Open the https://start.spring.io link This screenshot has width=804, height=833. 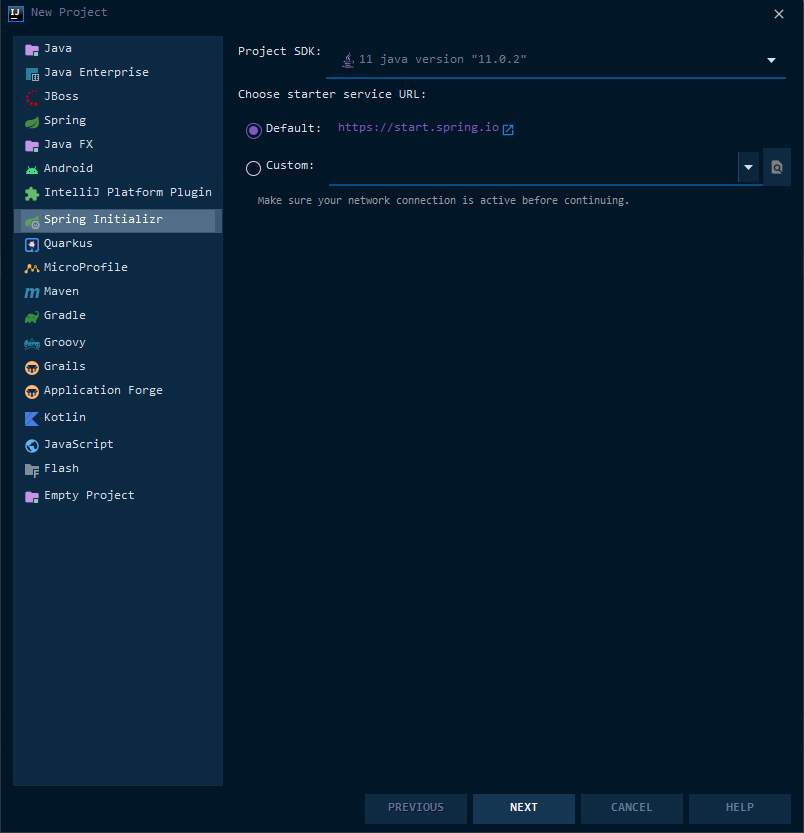[x=418, y=128]
